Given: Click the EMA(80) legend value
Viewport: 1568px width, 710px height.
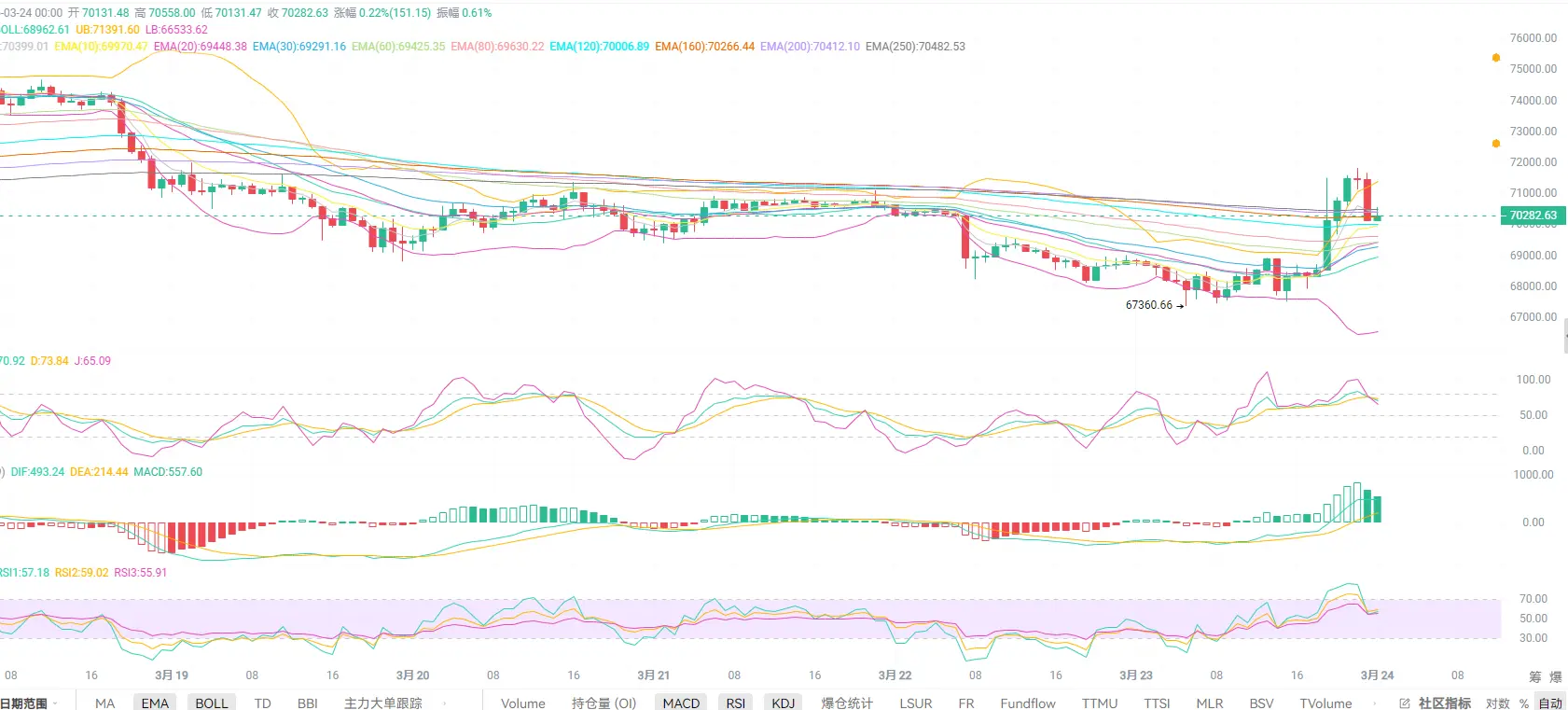Looking at the screenshot, I should click(x=497, y=47).
